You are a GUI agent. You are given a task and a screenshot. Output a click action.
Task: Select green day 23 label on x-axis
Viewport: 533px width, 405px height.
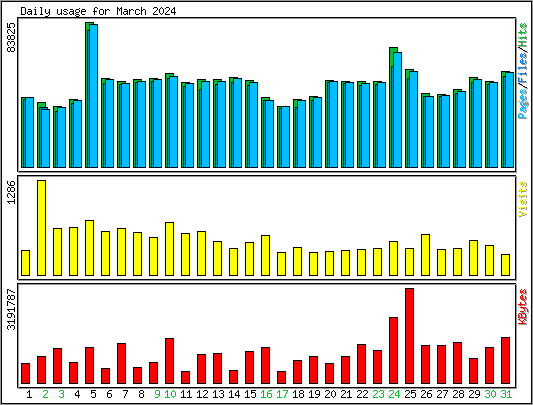tap(378, 394)
